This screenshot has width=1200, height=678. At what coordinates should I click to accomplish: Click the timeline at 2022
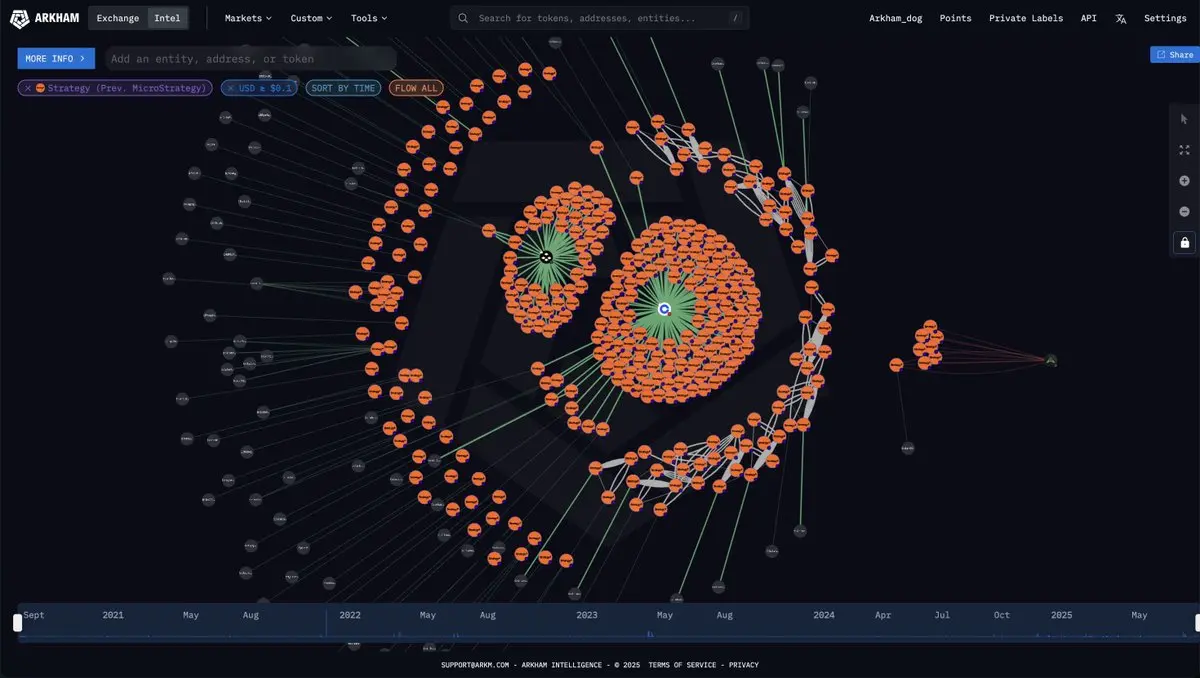(x=350, y=615)
